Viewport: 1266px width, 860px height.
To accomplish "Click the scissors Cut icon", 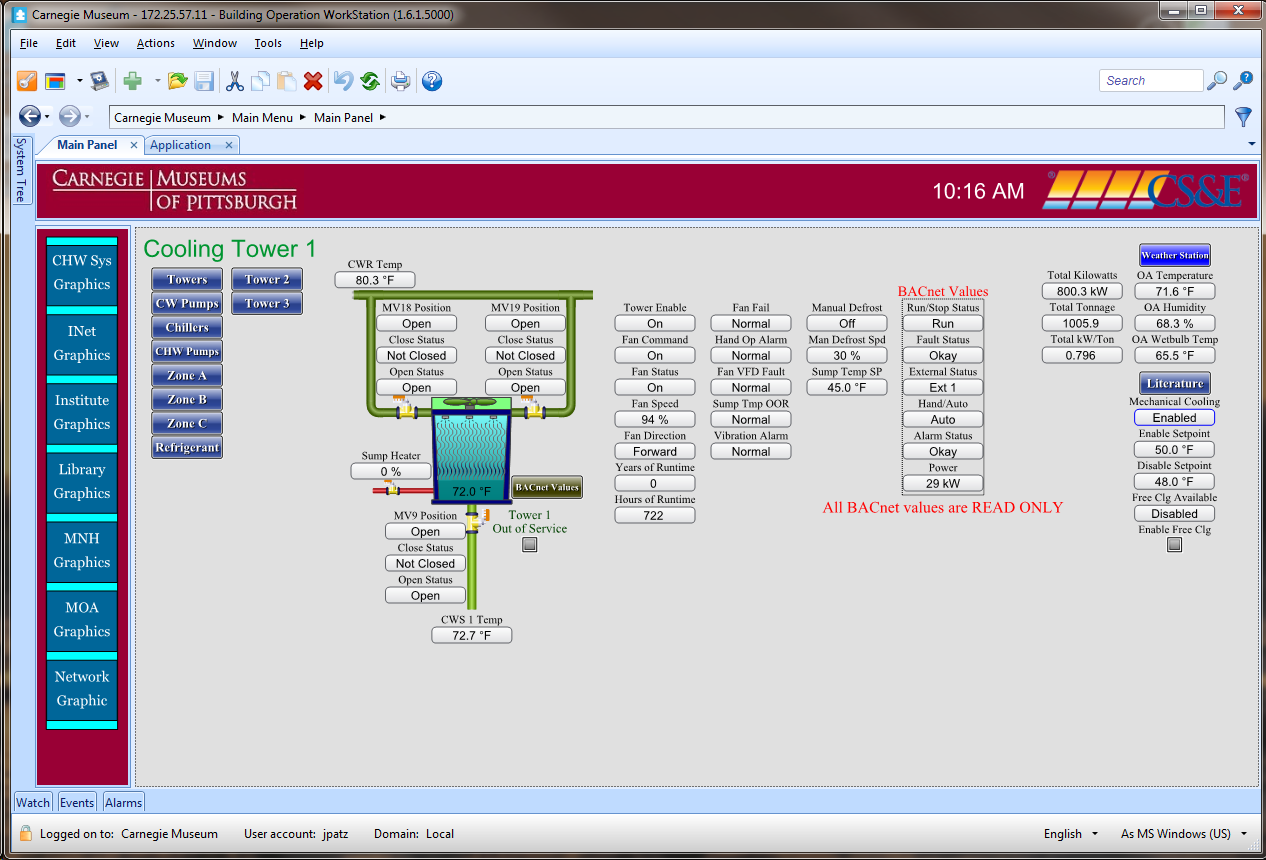I will (235, 81).
